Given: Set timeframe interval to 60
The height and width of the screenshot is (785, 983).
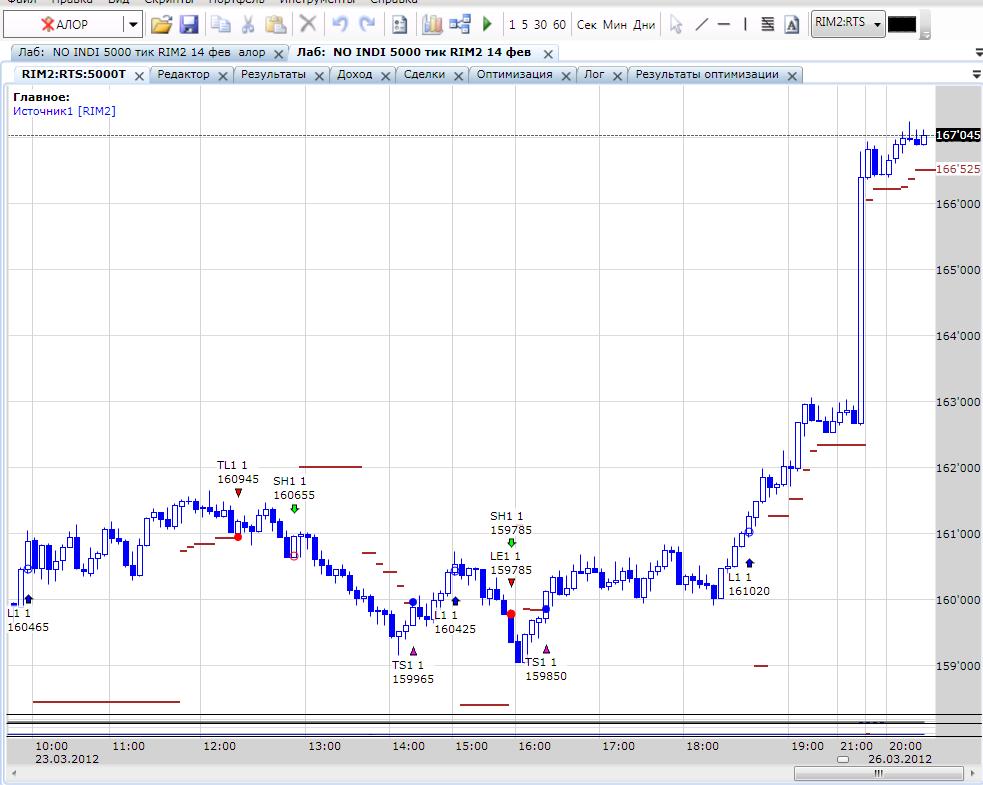Looking at the screenshot, I should 559,25.
